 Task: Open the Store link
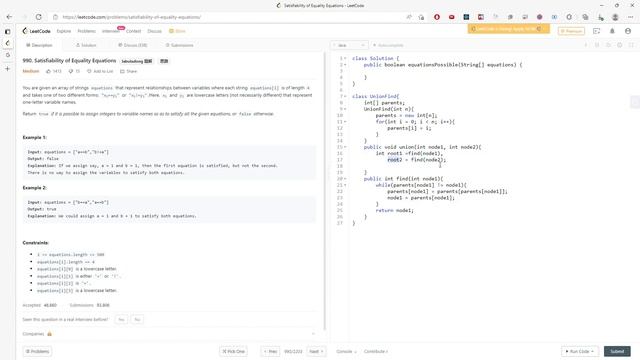pos(177,31)
